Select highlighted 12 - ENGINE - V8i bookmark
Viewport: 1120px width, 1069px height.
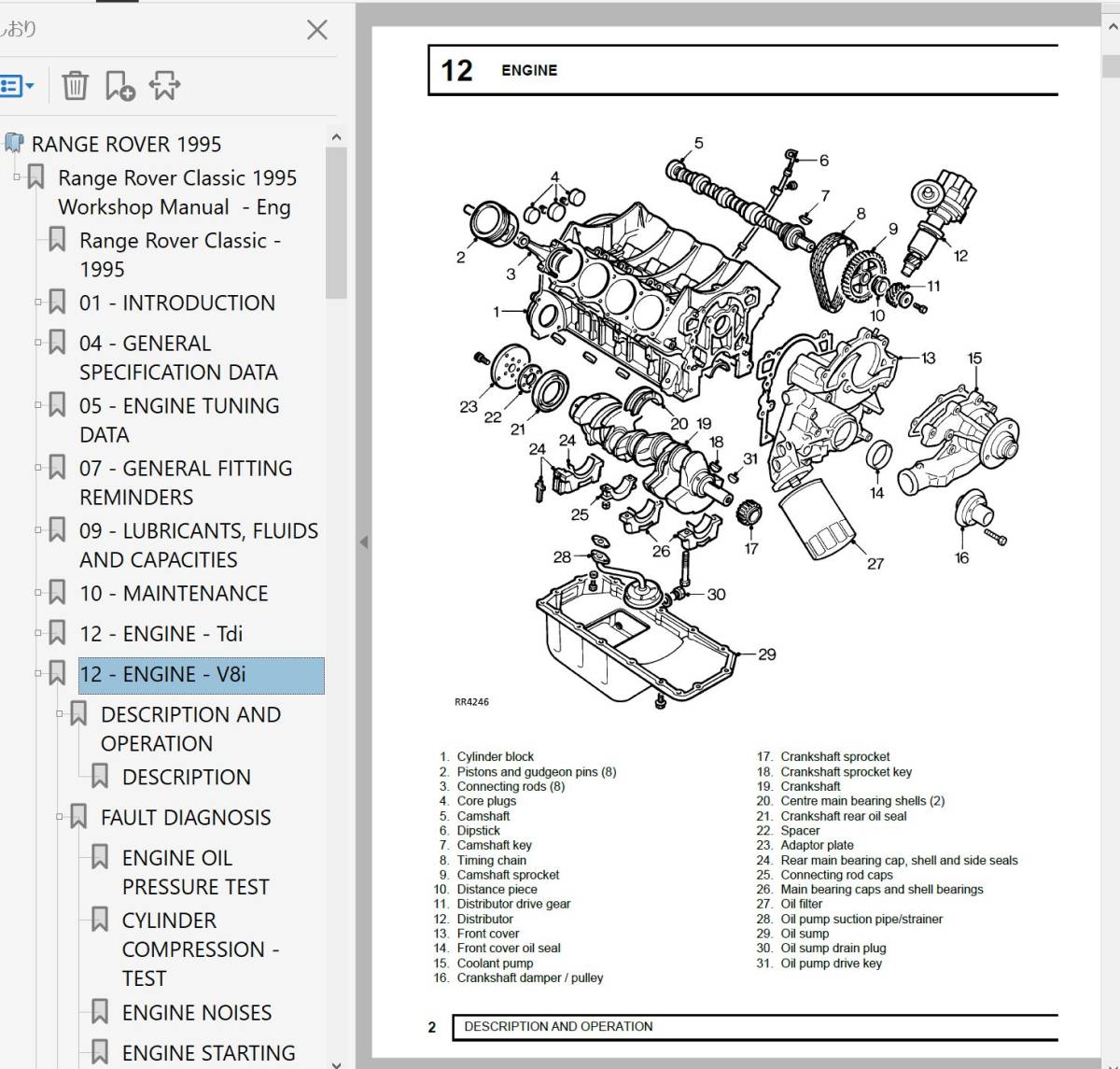[x=202, y=675]
